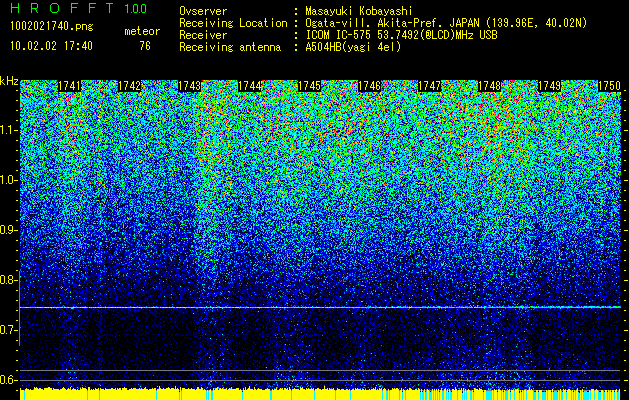Click the 1745 time marker
Viewport: 629px width, 400px height.
click(309, 86)
